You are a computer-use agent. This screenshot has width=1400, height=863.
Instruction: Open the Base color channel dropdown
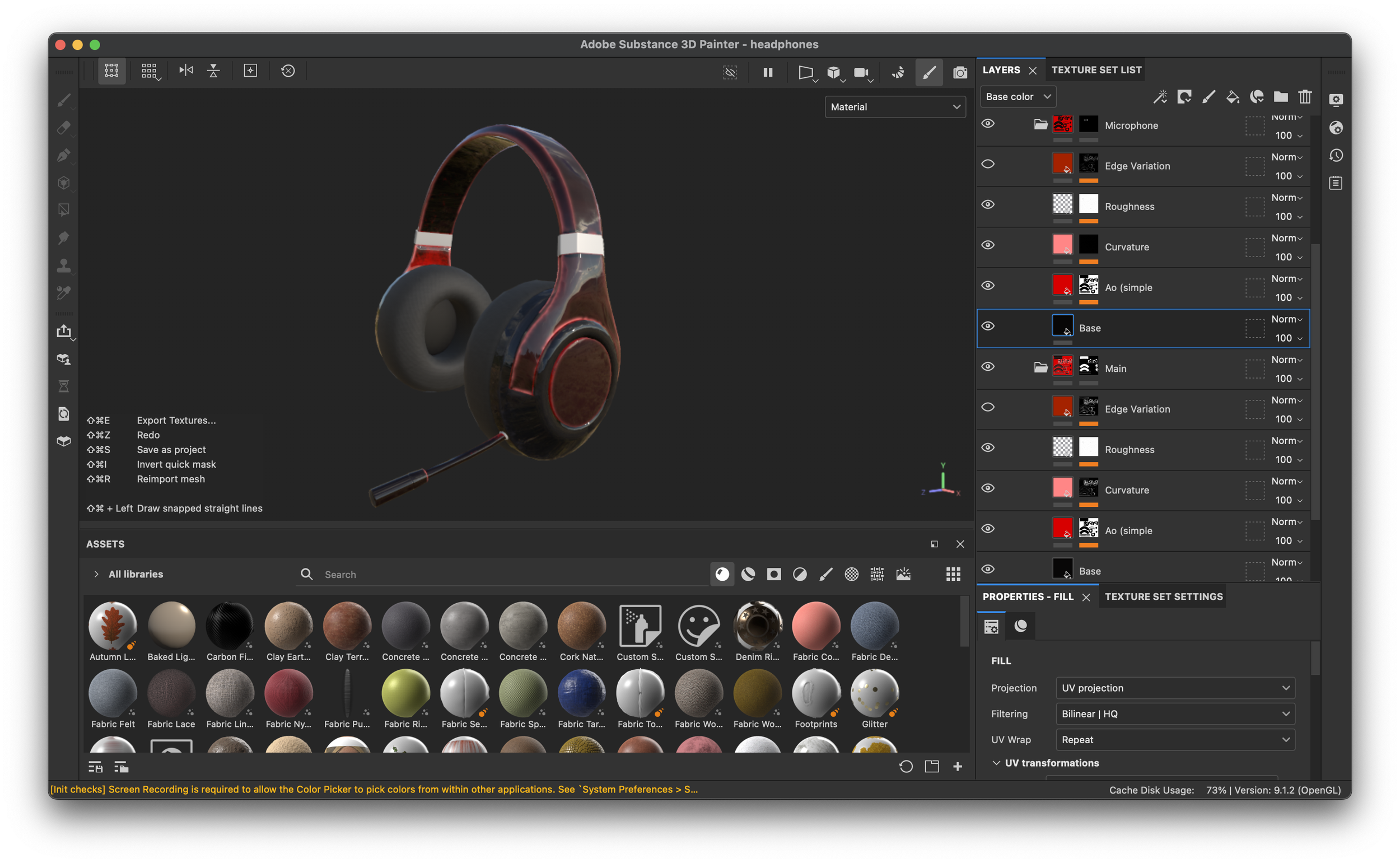pyautogui.click(x=1018, y=97)
